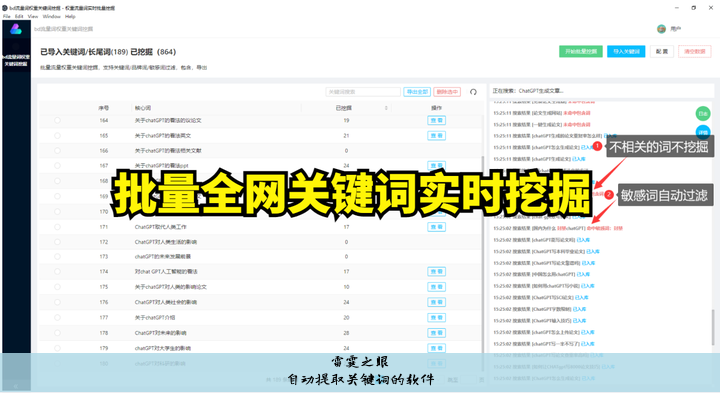Click 查看 for row 174
The image size is (720, 393).
click(x=436, y=271)
